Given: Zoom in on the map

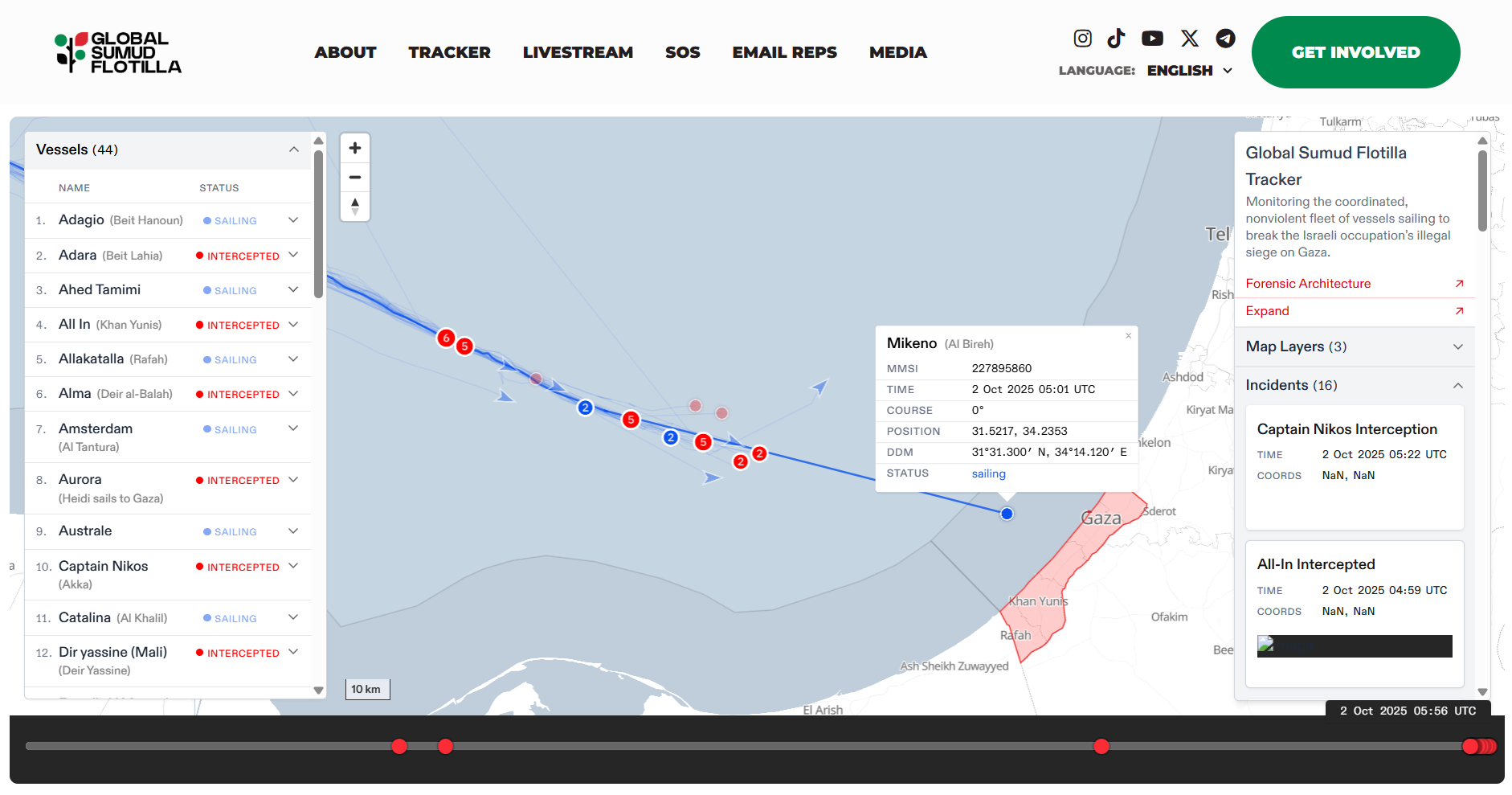Looking at the screenshot, I should coord(355,148).
